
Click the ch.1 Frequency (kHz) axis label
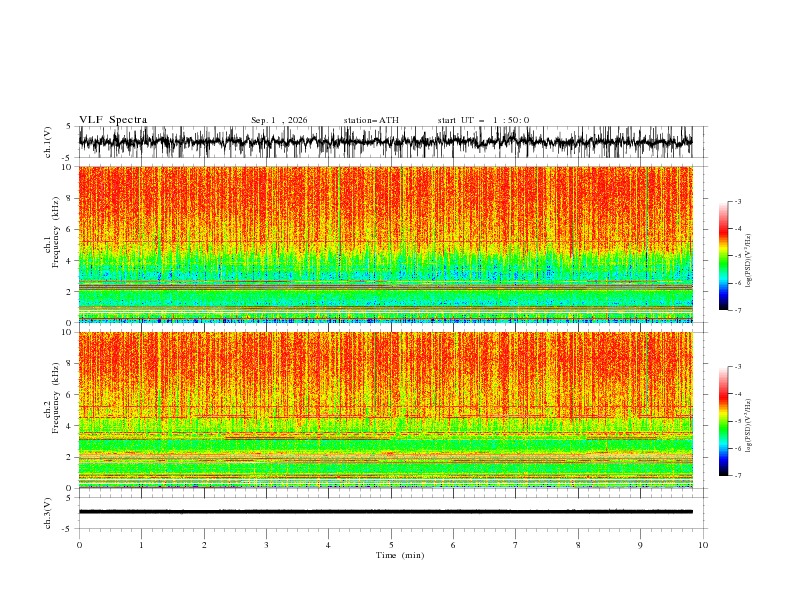tap(52, 244)
